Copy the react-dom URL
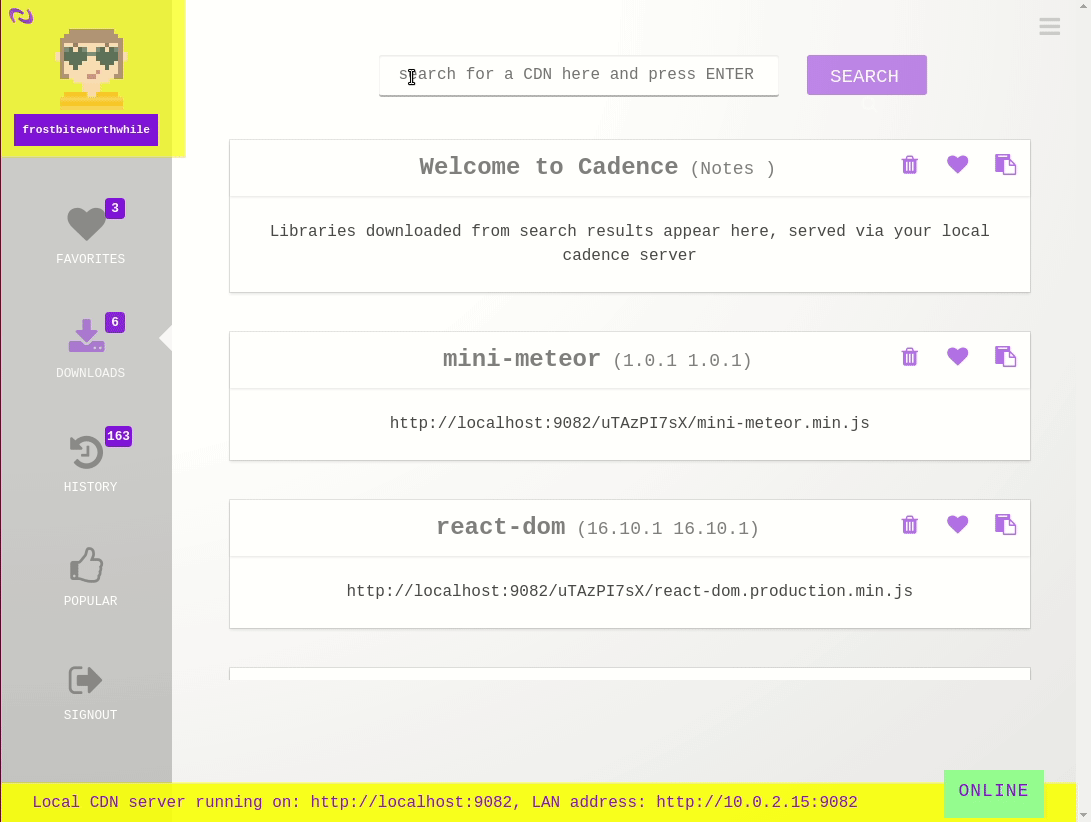Screen dimensions: 1091x822 click(x=1005, y=524)
